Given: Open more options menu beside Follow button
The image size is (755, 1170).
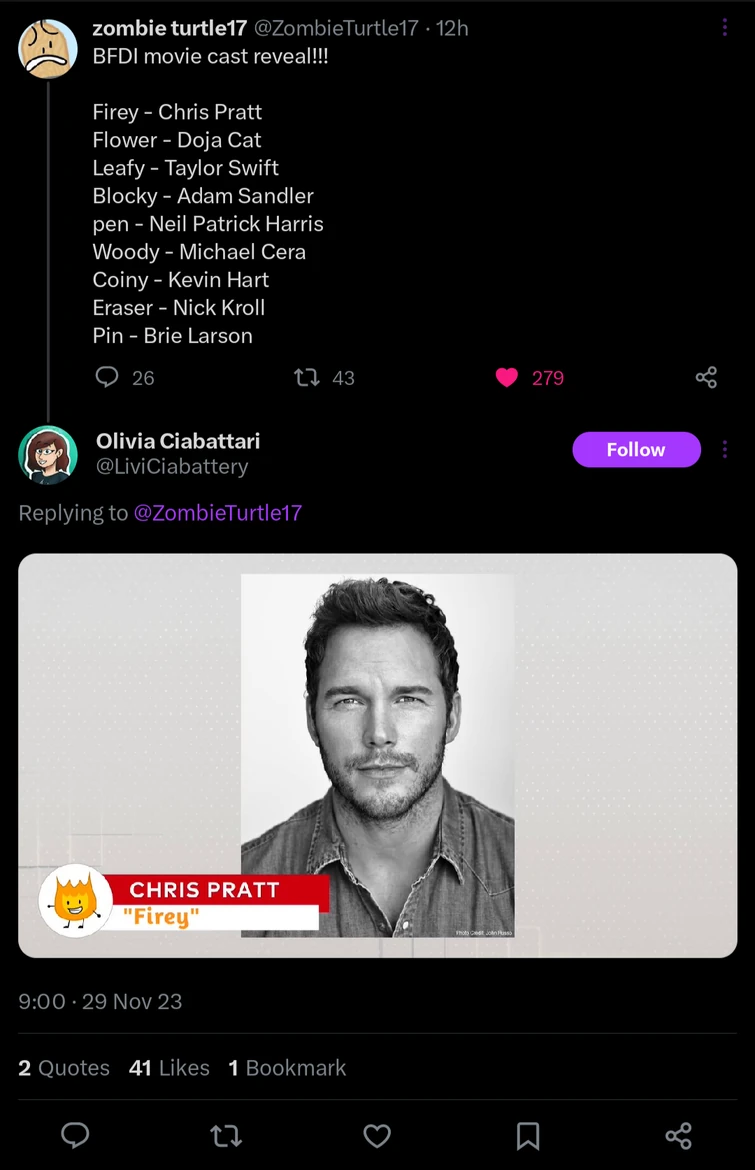Looking at the screenshot, I should point(724,450).
